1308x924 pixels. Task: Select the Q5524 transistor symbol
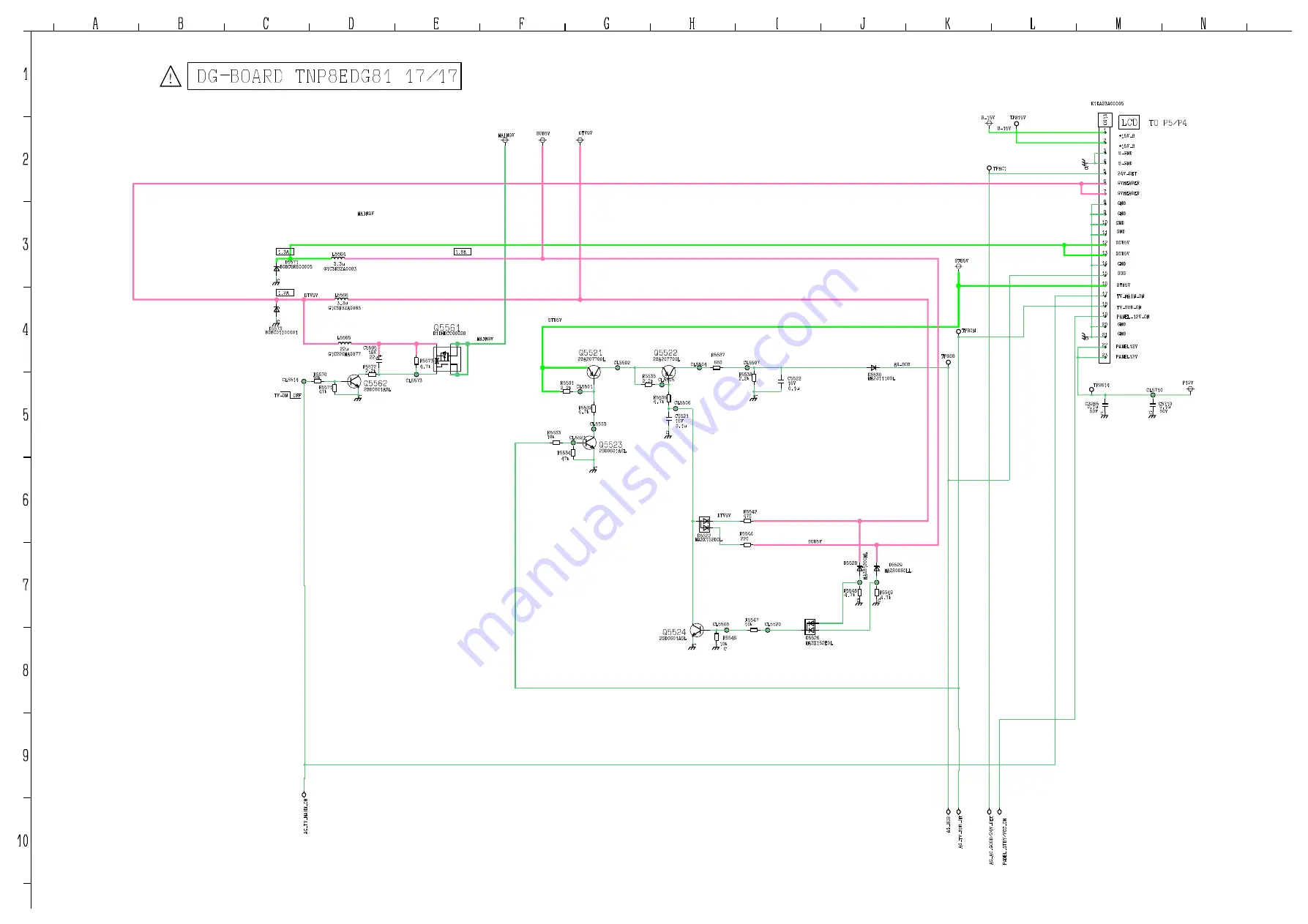pyautogui.click(x=697, y=630)
